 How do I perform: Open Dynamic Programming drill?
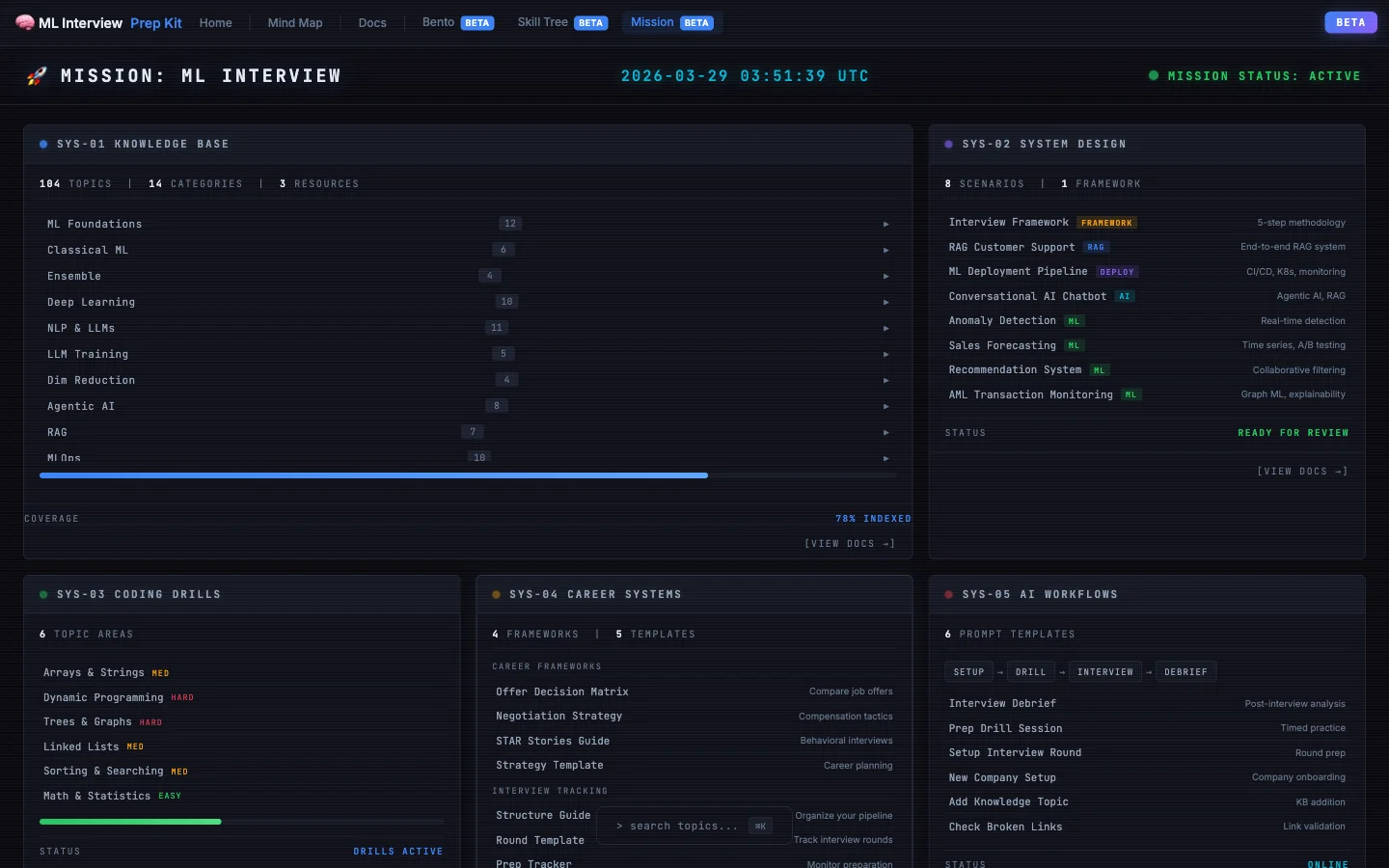tap(241, 697)
